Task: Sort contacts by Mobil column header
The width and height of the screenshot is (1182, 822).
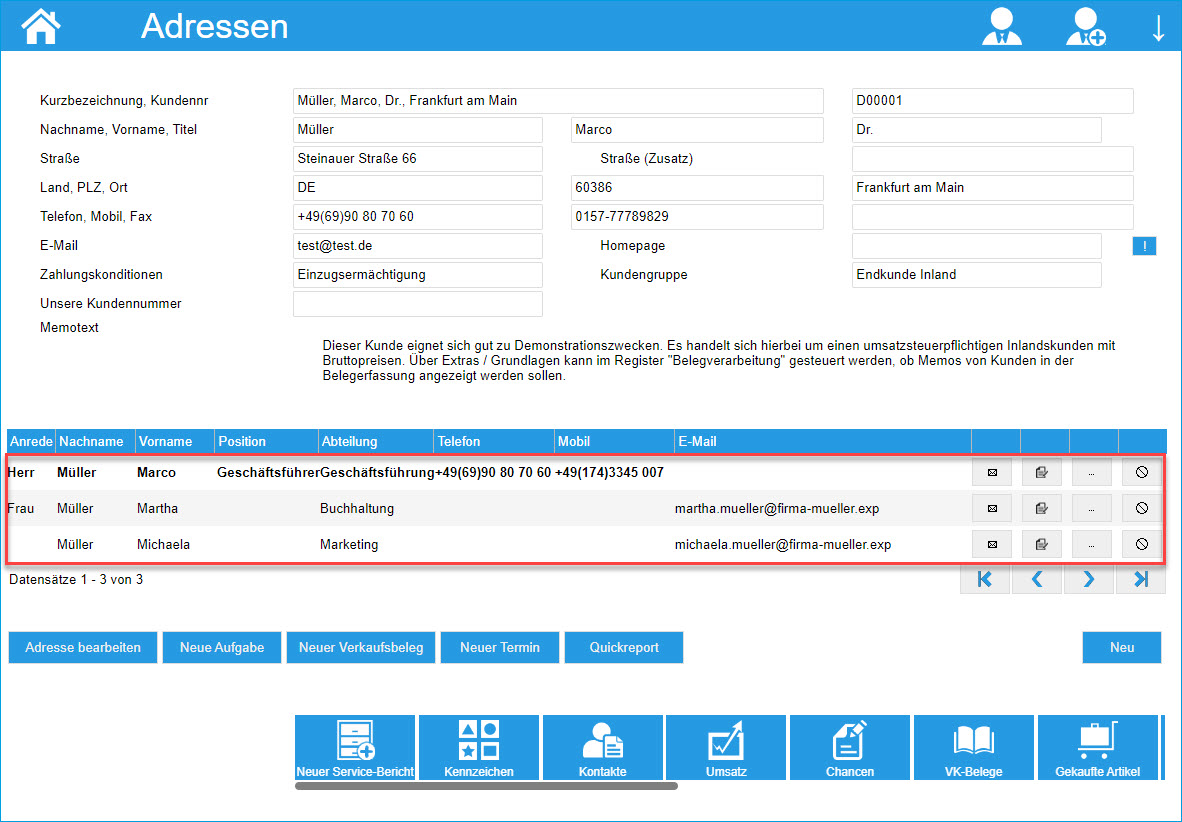Action: (x=614, y=442)
